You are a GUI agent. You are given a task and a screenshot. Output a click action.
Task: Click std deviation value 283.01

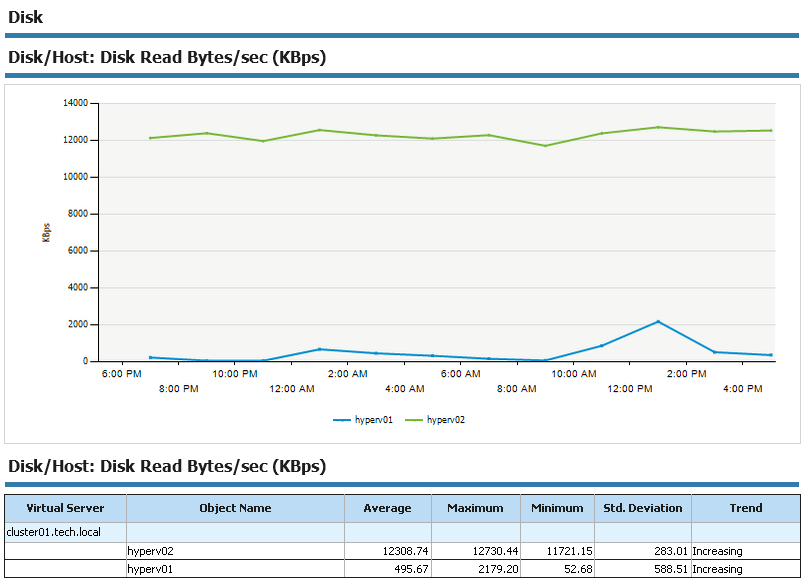click(x=671, y=551)
